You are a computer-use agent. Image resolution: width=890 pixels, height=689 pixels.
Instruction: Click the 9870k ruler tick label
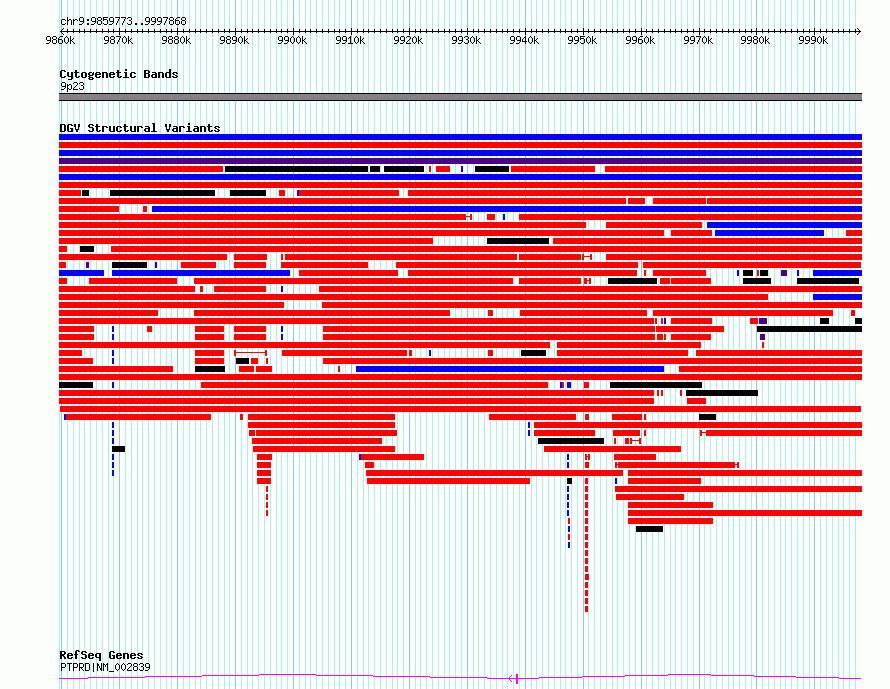pyautogui.click(x=118, y=40)
